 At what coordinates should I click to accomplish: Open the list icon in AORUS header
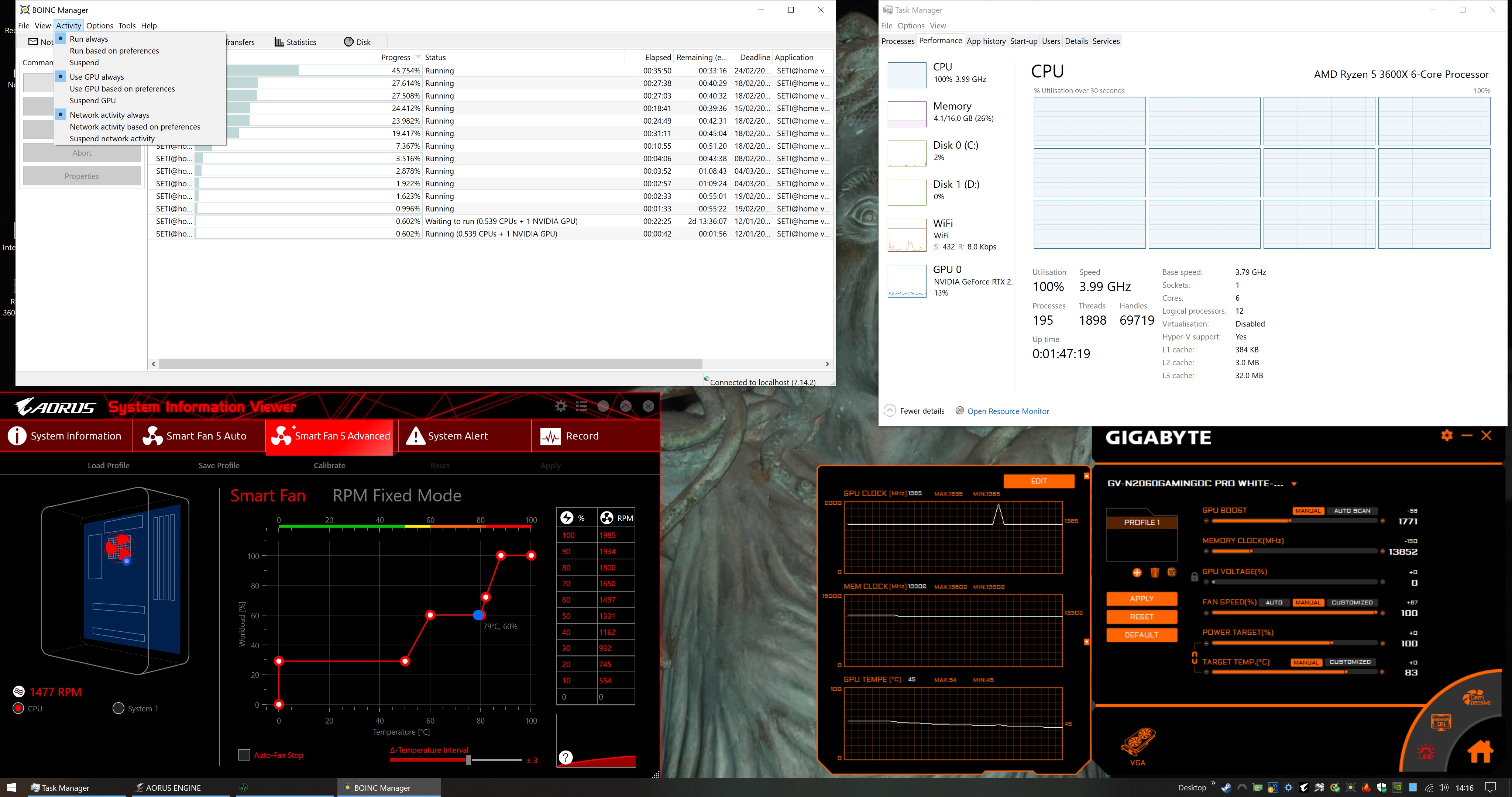582,406
